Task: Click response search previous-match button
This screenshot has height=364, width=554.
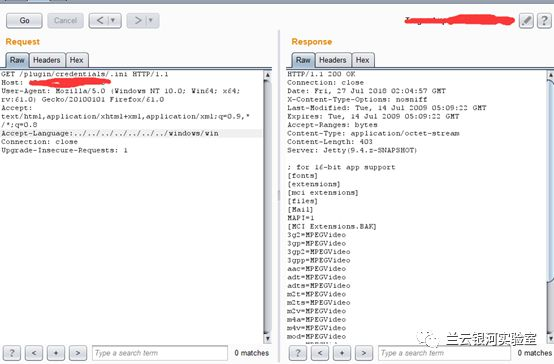Action: click(x=320, y=353)
